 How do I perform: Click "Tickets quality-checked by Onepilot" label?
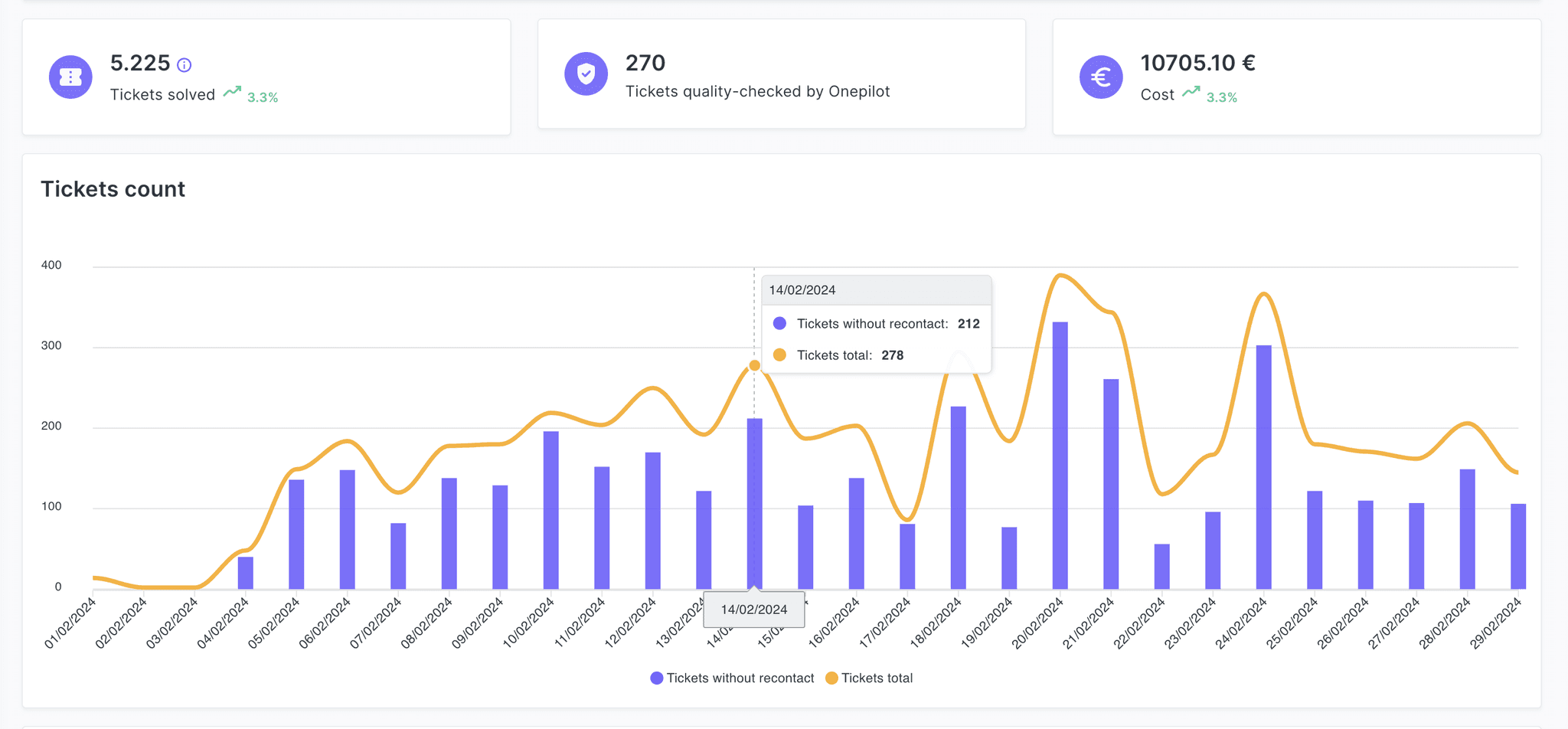point(758,91)
